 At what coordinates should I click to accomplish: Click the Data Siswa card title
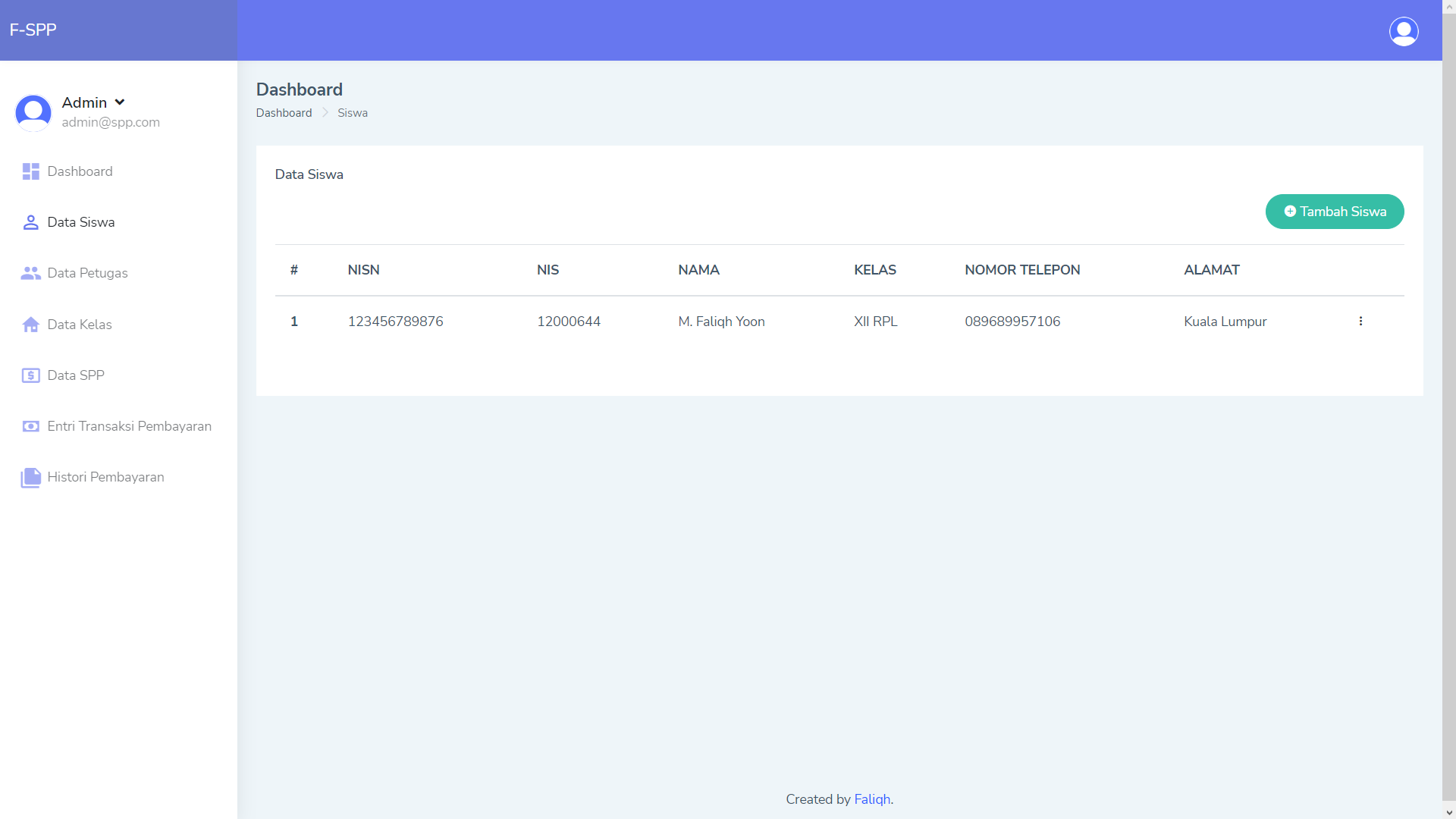pyautogui.click(x=309, y=174)
